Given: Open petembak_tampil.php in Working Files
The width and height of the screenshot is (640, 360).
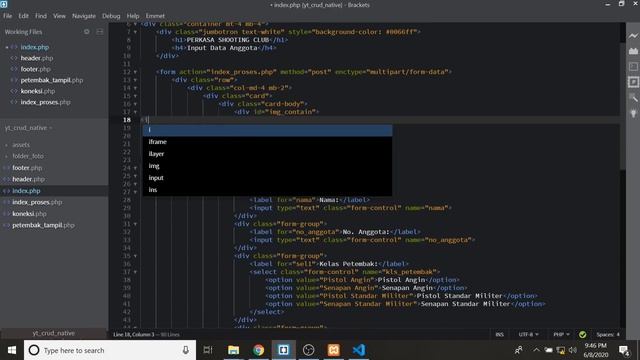Looking at the screenshot, I should tap(52, 80).
